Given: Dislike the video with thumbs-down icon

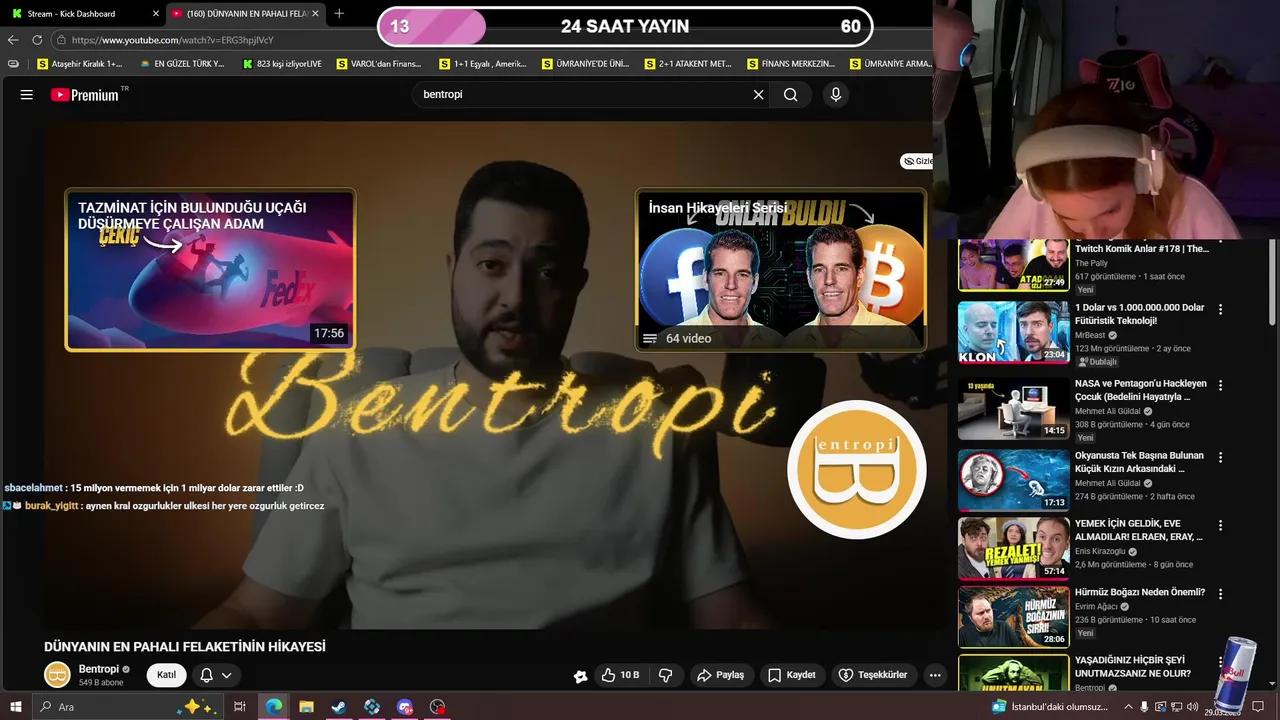Looking at the screenshot, I should 666,675.
